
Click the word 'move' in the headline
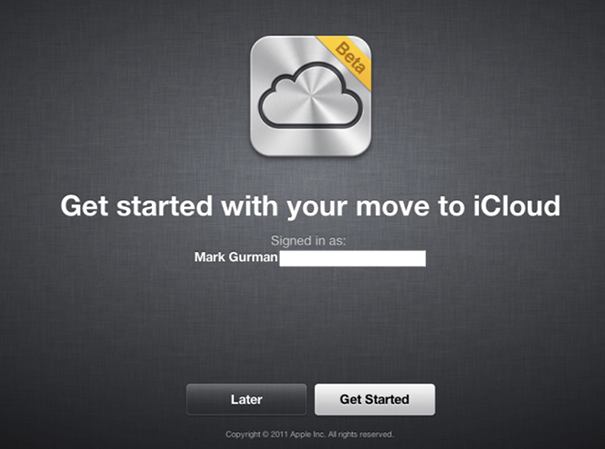click(392, 206)
